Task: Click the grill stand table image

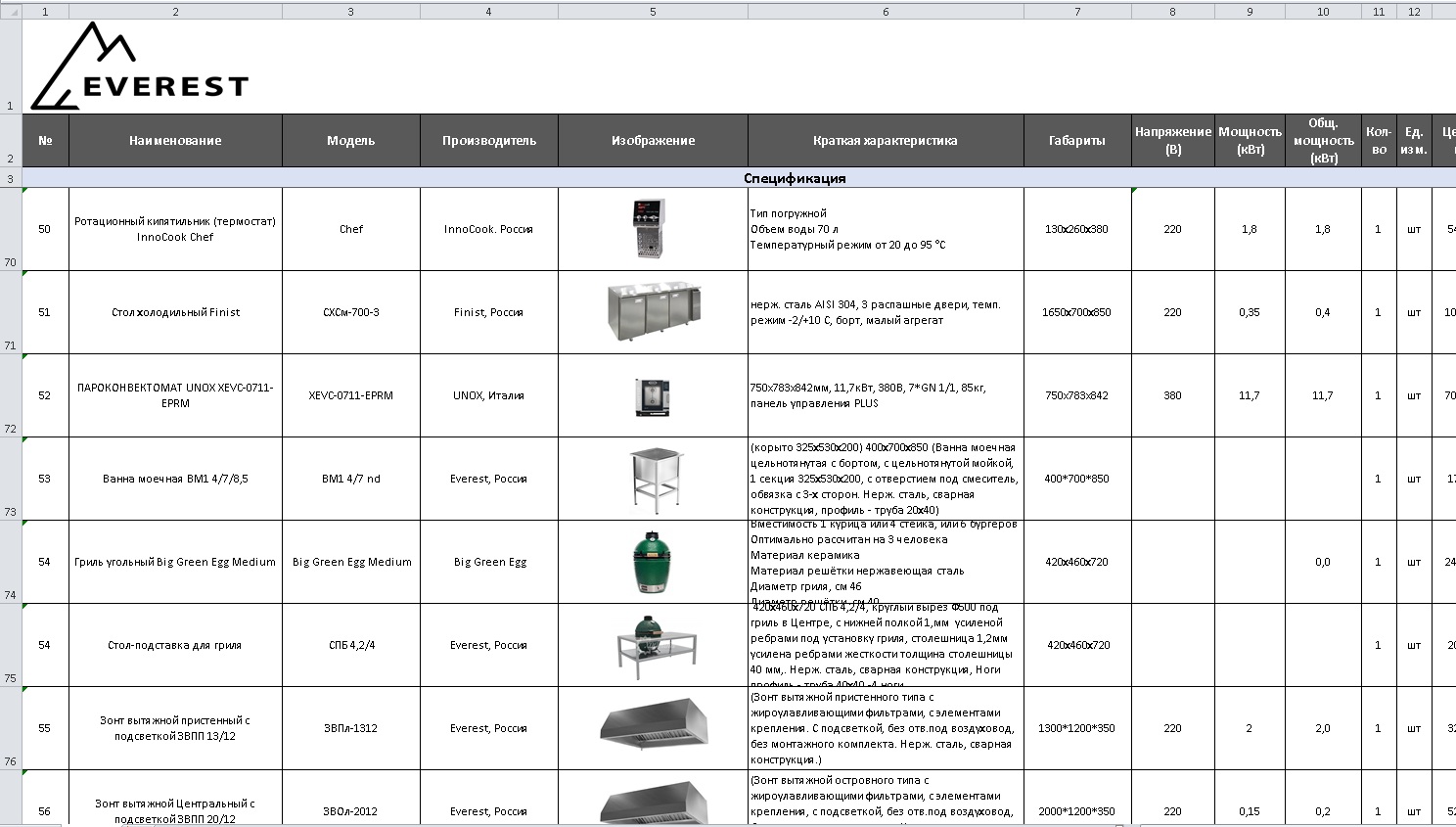Action: (x=654, y=646)
